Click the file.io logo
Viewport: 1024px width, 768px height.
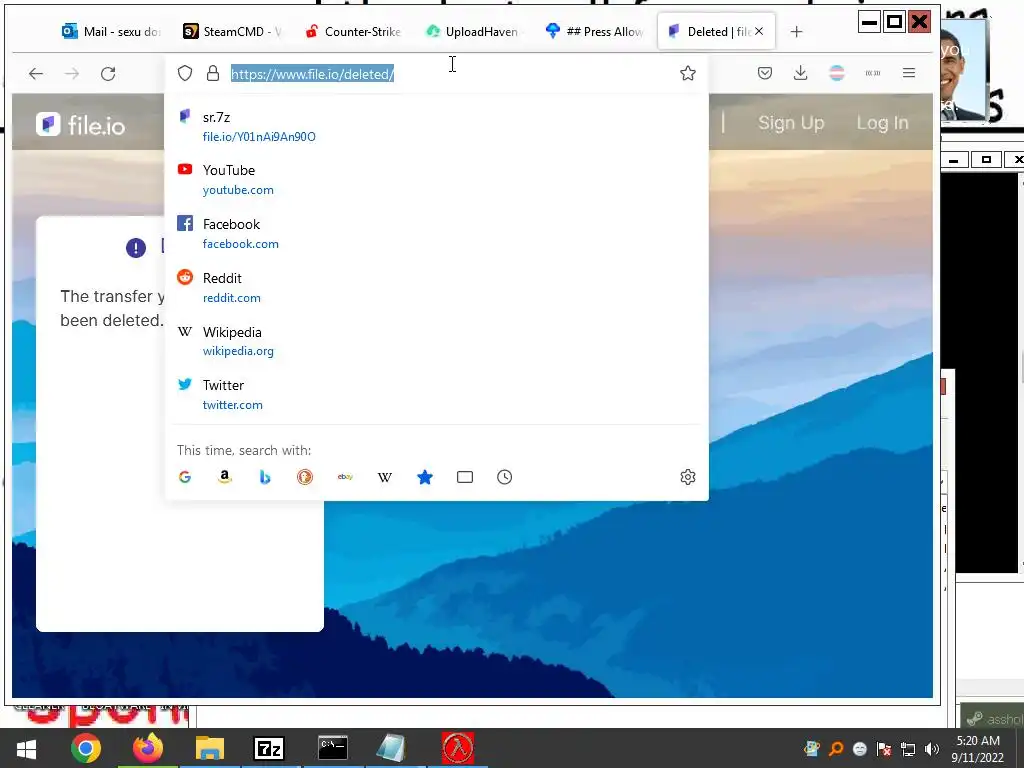(80, 124)
